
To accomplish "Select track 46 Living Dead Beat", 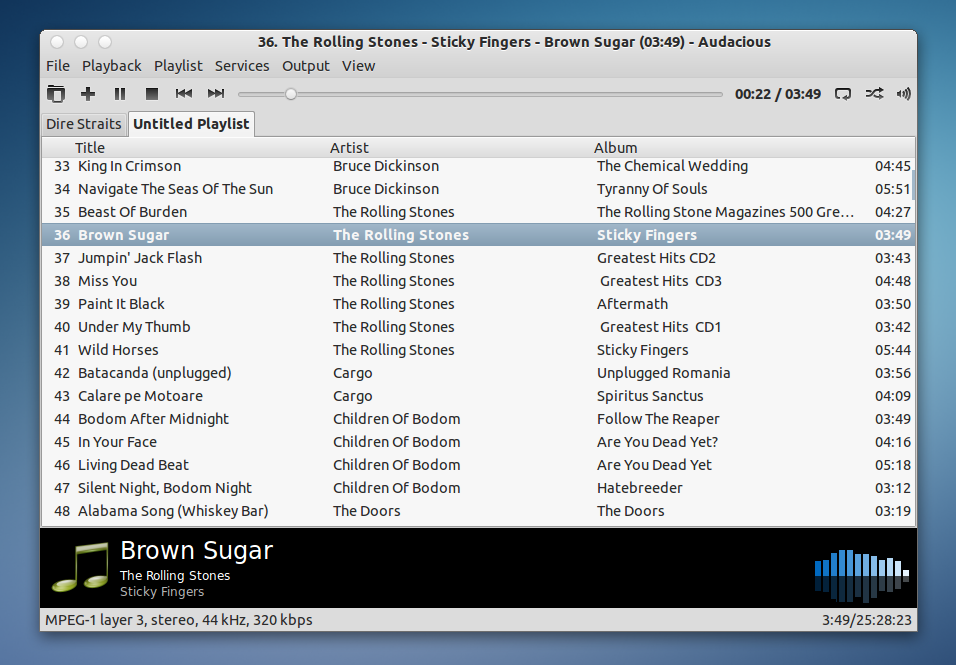I will point(479,465).
